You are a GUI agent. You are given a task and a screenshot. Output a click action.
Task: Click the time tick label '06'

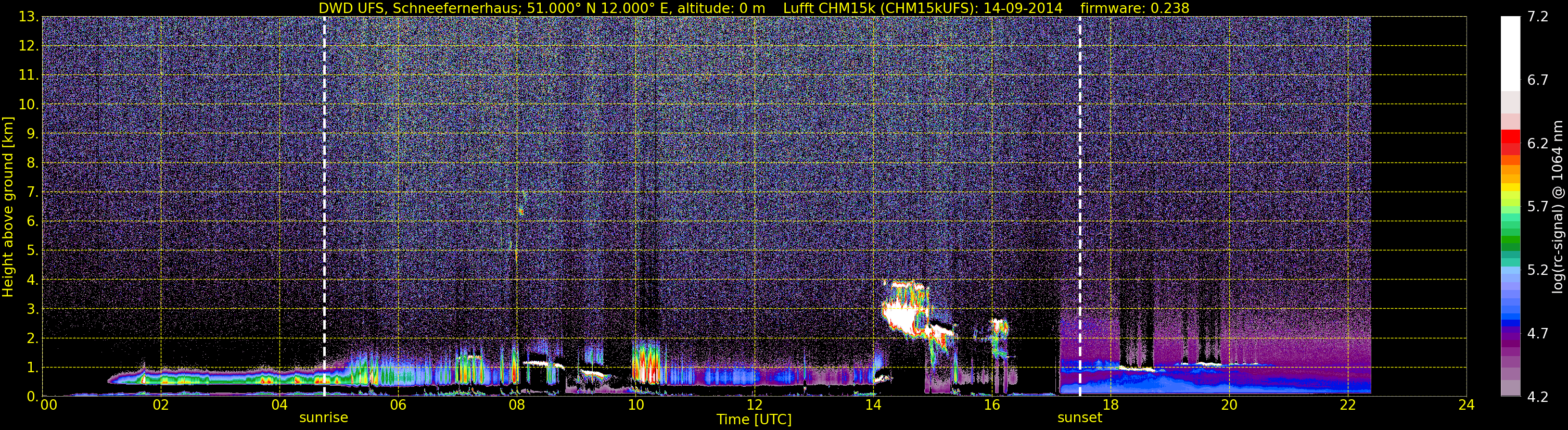click(398, 406)
